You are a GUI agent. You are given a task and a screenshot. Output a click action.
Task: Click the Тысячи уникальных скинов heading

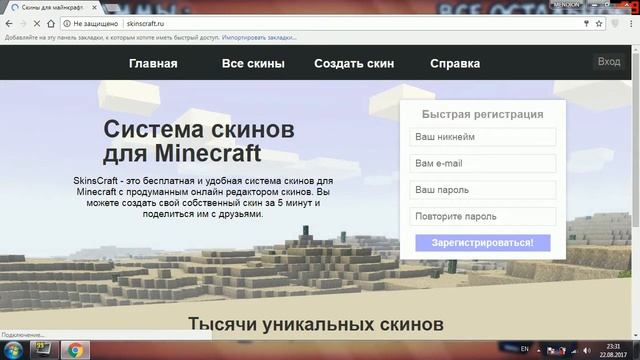pyautogui.click(x=316, y=324)
